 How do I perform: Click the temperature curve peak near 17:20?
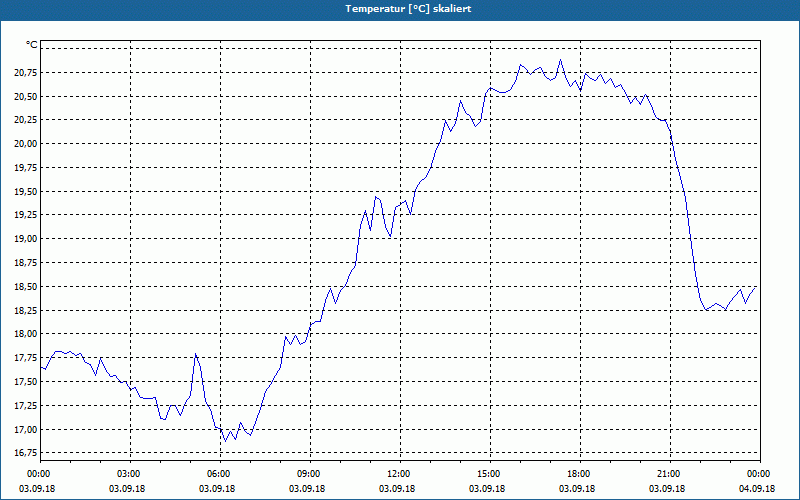[x=560, y=60]
